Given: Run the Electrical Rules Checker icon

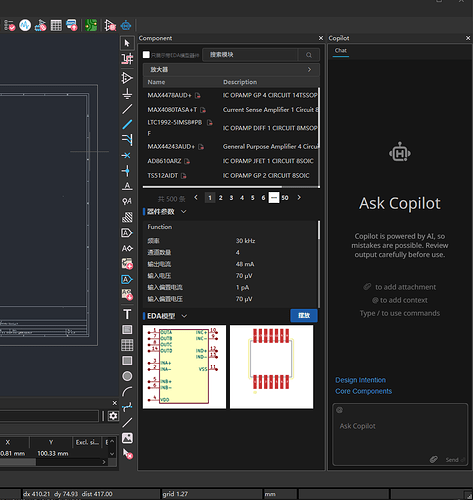Looking at the screenshot, I should [9, 25].
